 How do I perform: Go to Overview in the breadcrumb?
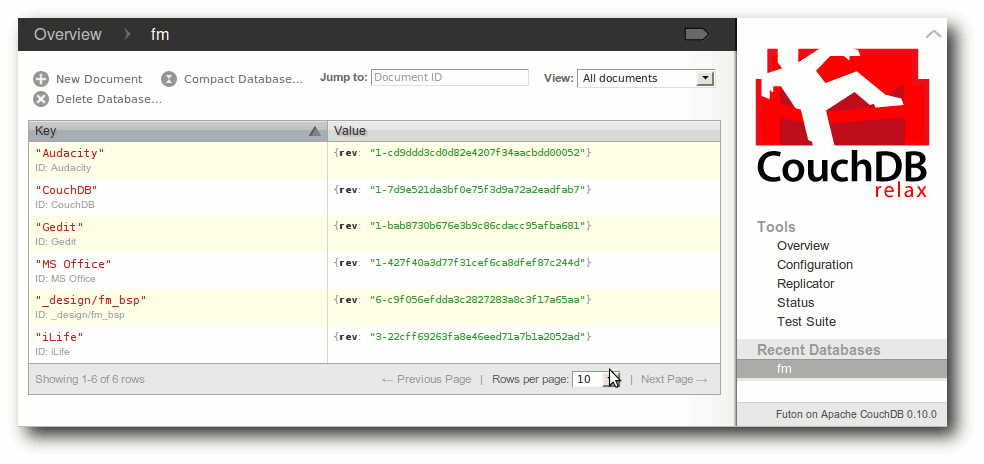68,35
